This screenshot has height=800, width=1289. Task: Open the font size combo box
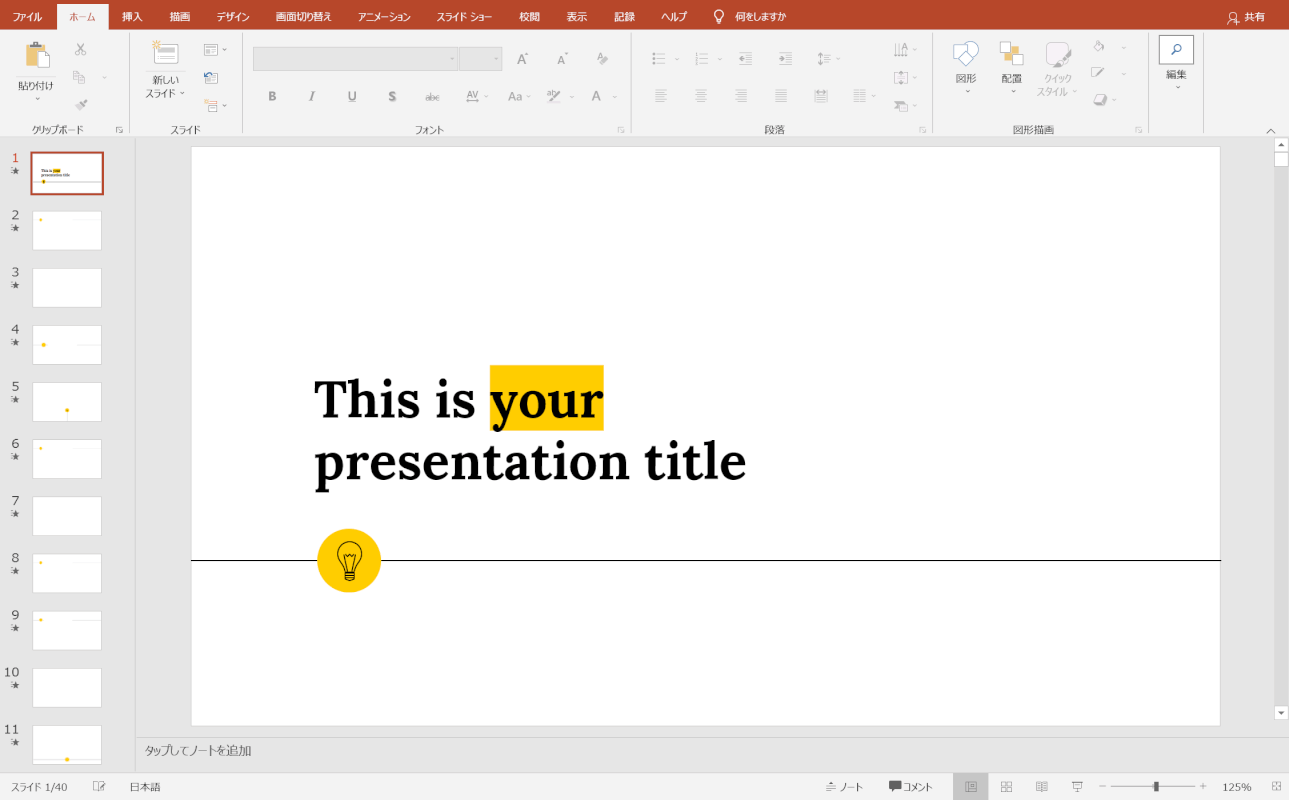tap(481, 59)
